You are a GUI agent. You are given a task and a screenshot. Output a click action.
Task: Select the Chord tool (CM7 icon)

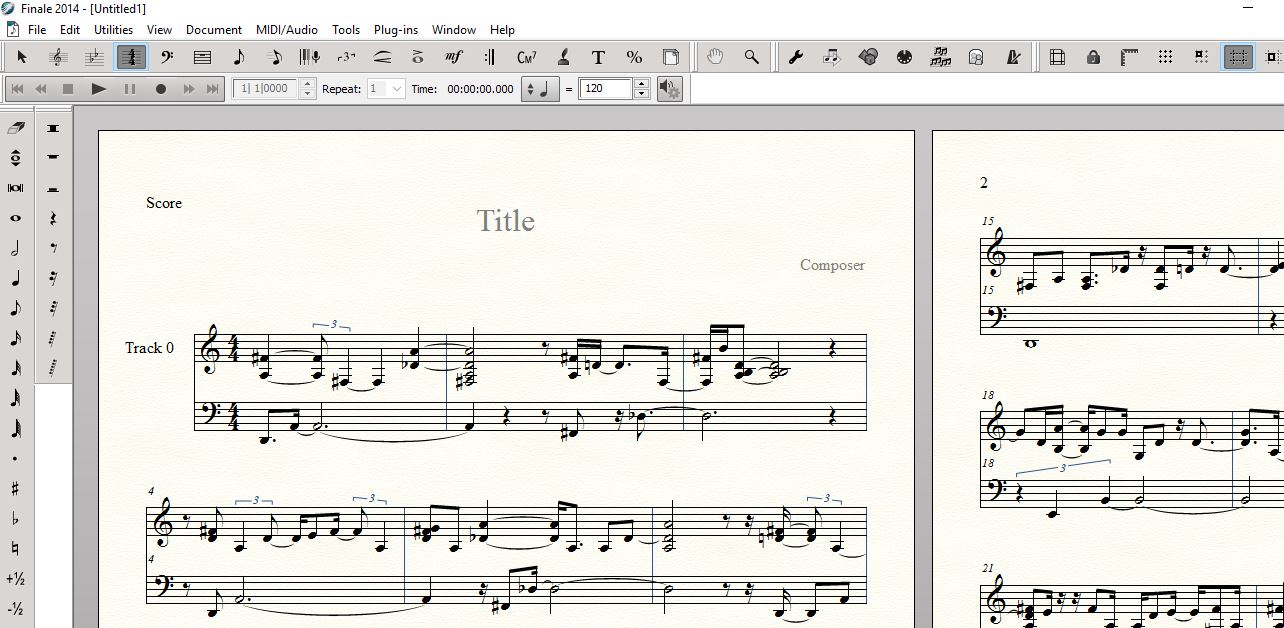click(x=526, y=57)
